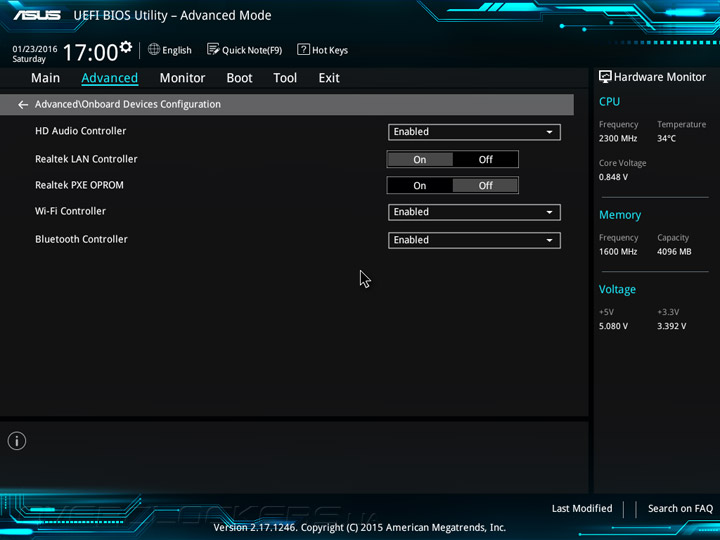Click the globe language icon
720x540 pixels.
tap(154, 49)
